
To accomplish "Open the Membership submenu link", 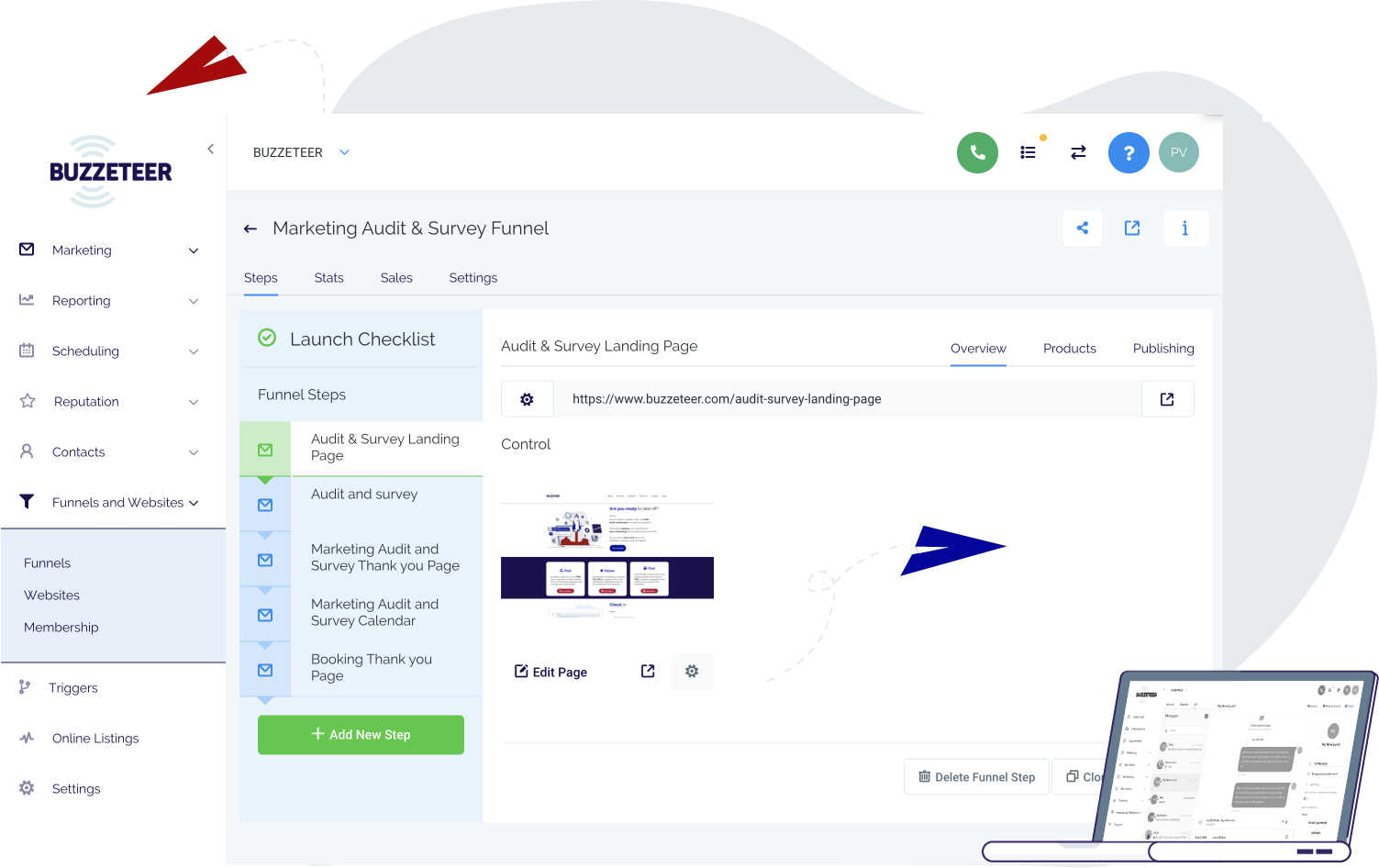I will coord(61,628).
